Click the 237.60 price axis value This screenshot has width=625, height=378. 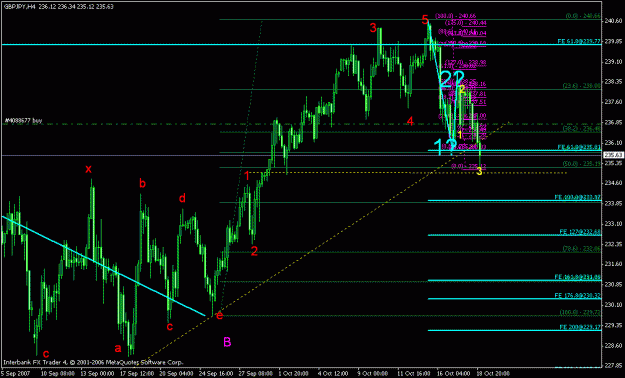click(612, 102)
